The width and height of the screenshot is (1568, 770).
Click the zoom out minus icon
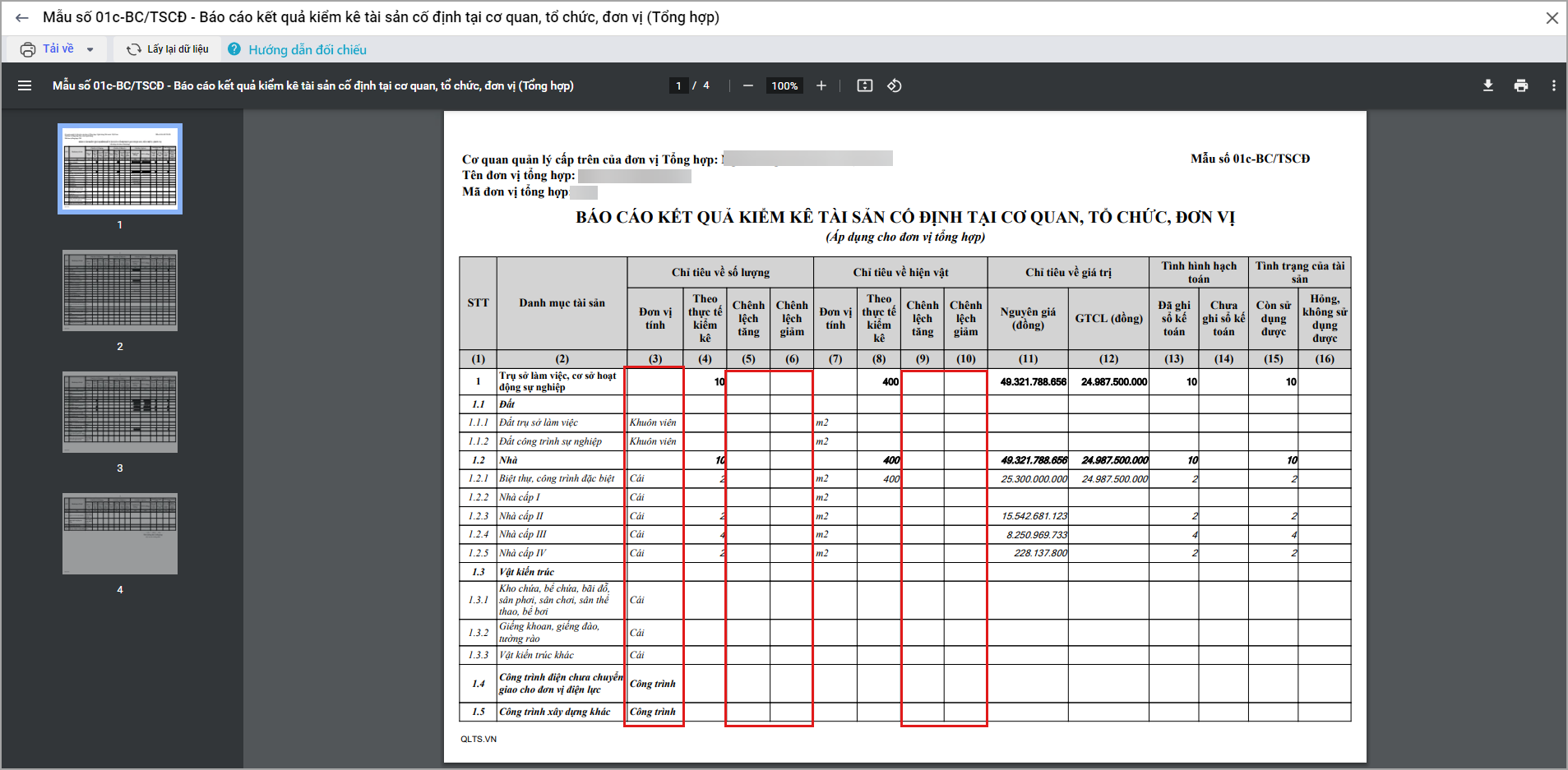pos(747,85)
